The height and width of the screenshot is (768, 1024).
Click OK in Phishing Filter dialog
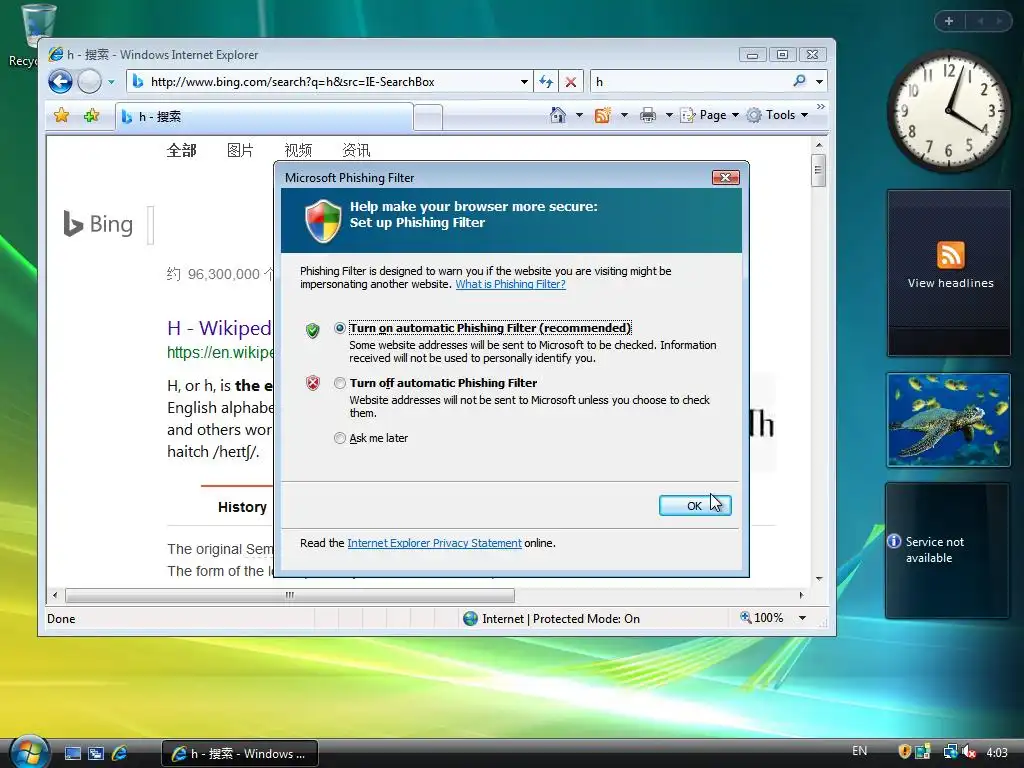(695, 505)
